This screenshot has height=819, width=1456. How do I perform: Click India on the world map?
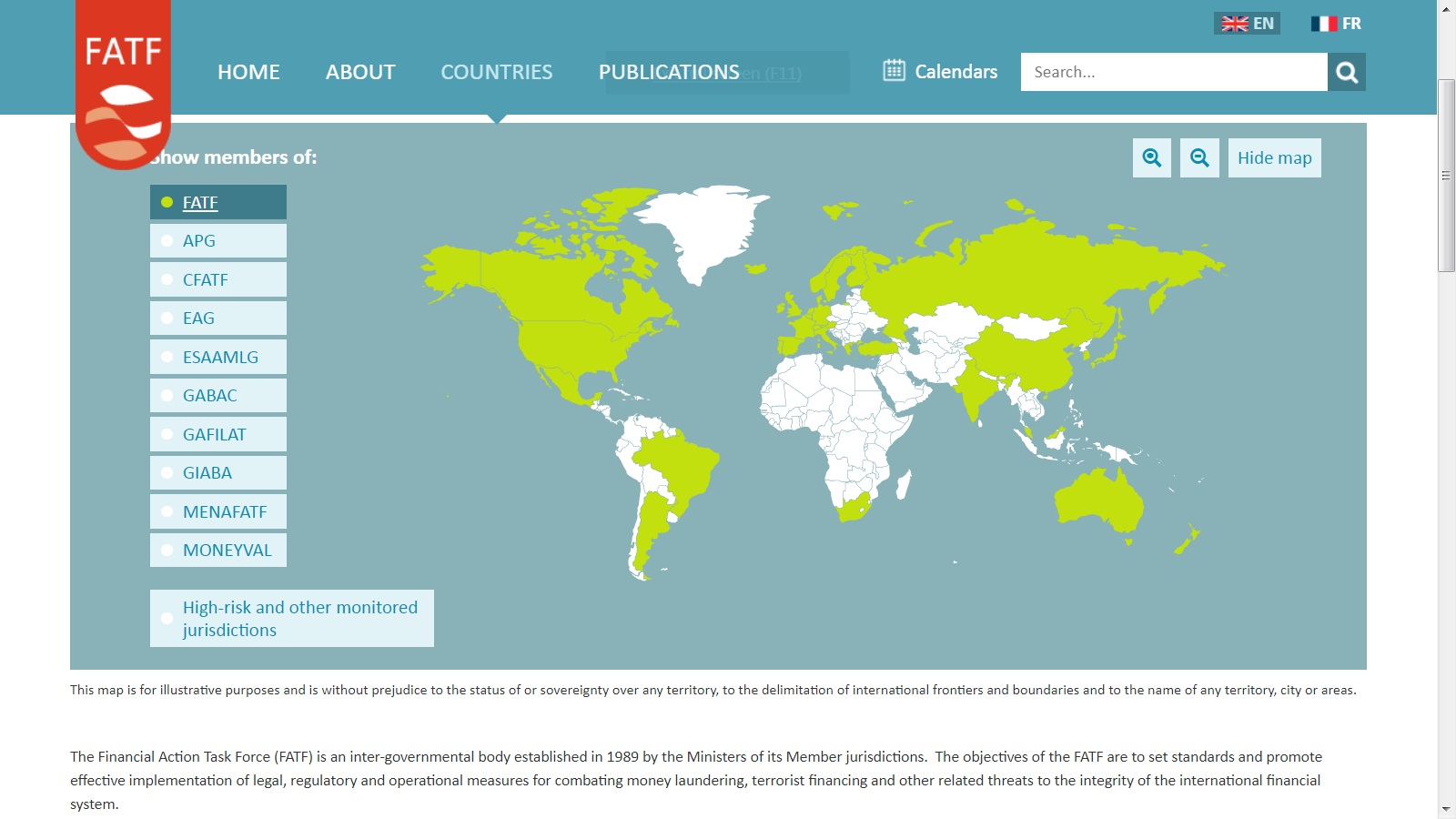click(x=976, y=389)
